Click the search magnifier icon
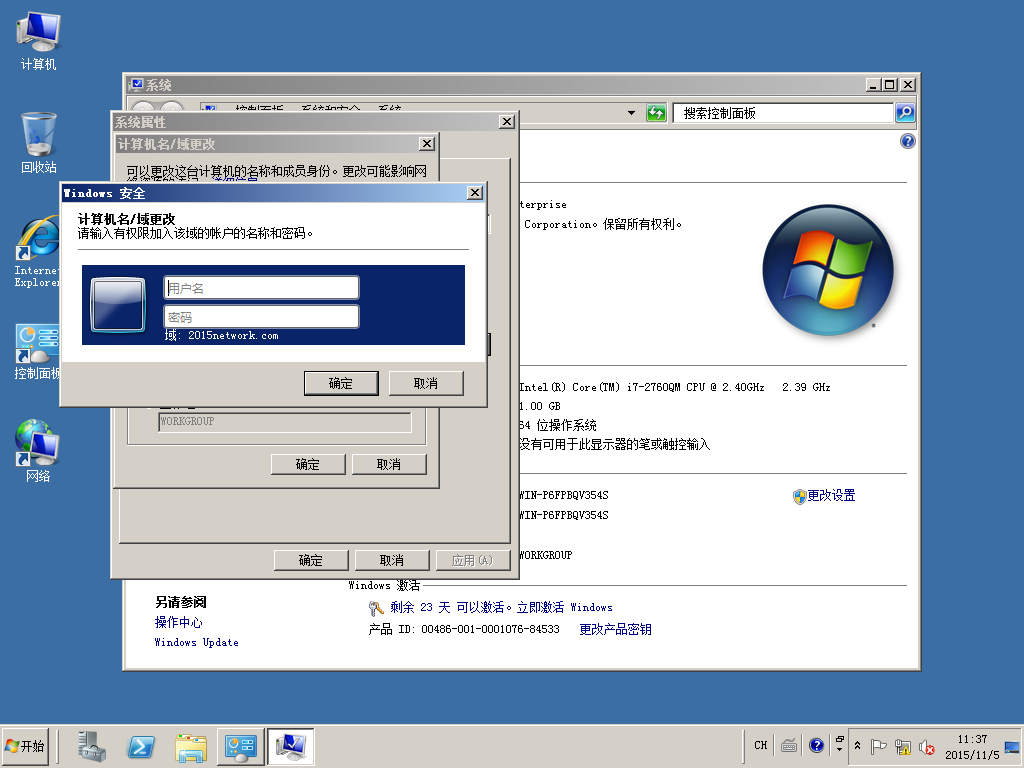The height and width of the screenshot is (768, 1024). tap(904, 113)
